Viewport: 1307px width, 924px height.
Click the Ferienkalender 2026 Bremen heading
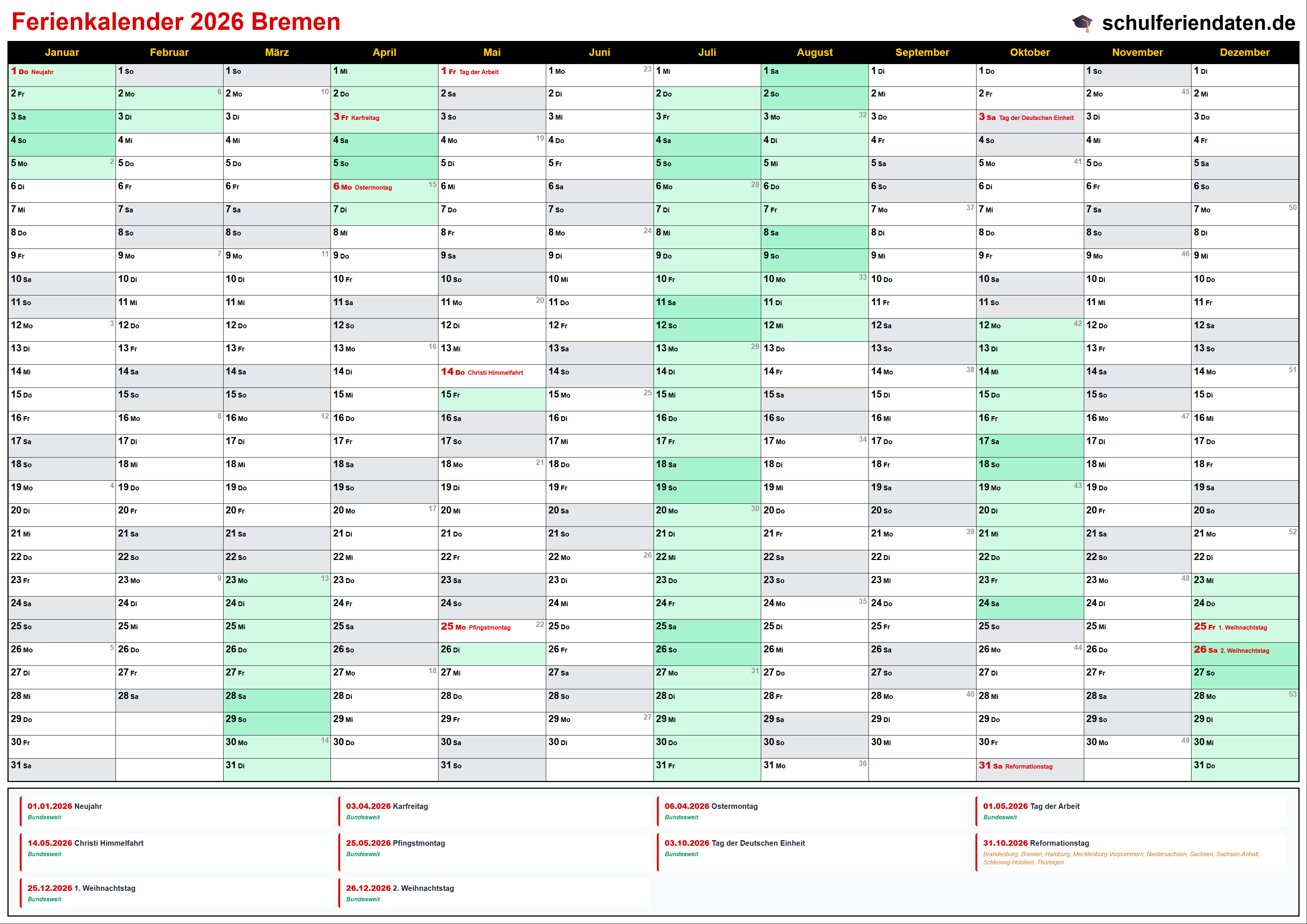(176, 22)
